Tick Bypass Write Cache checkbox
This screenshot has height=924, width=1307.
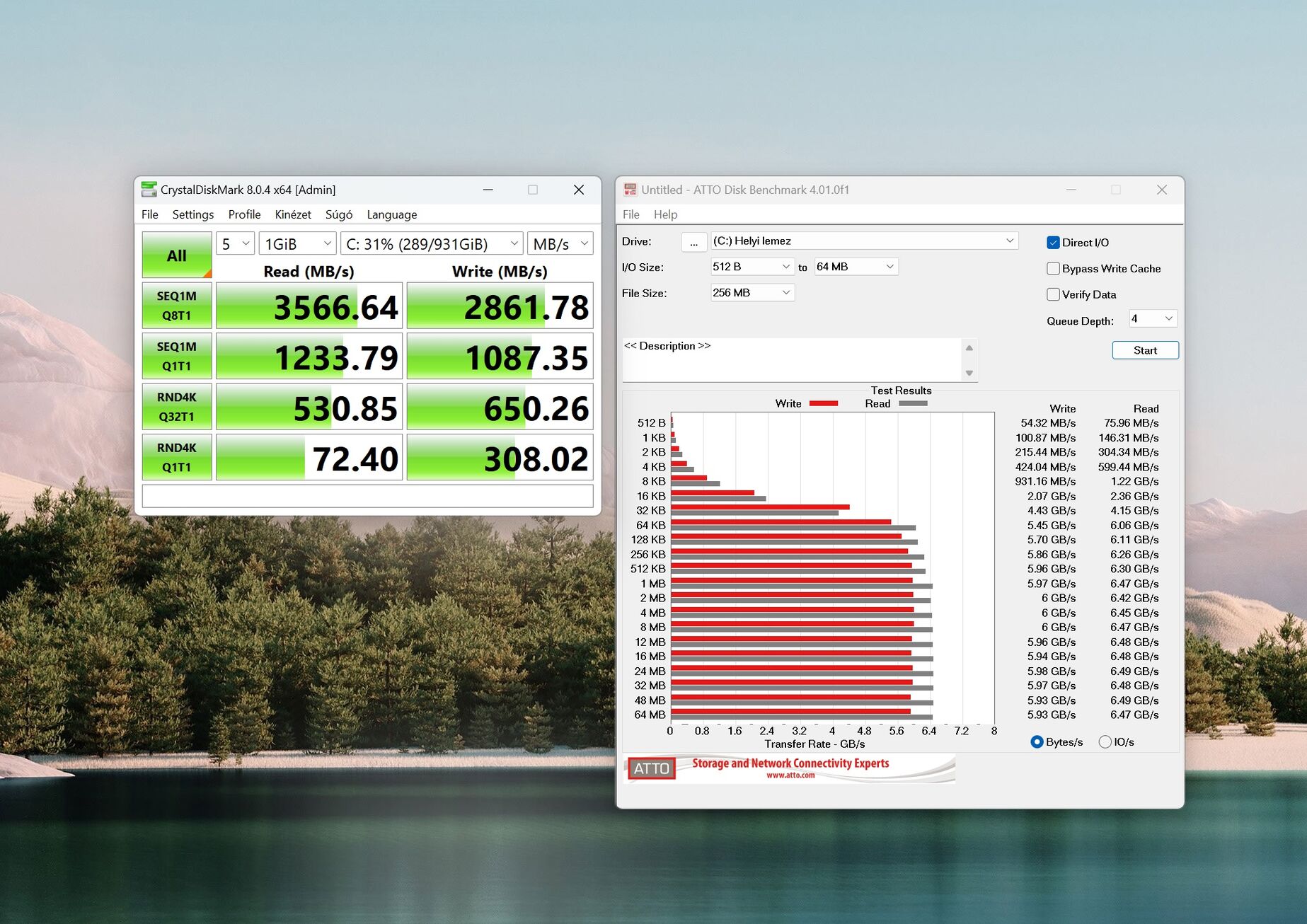click(x=1053, y=269)
